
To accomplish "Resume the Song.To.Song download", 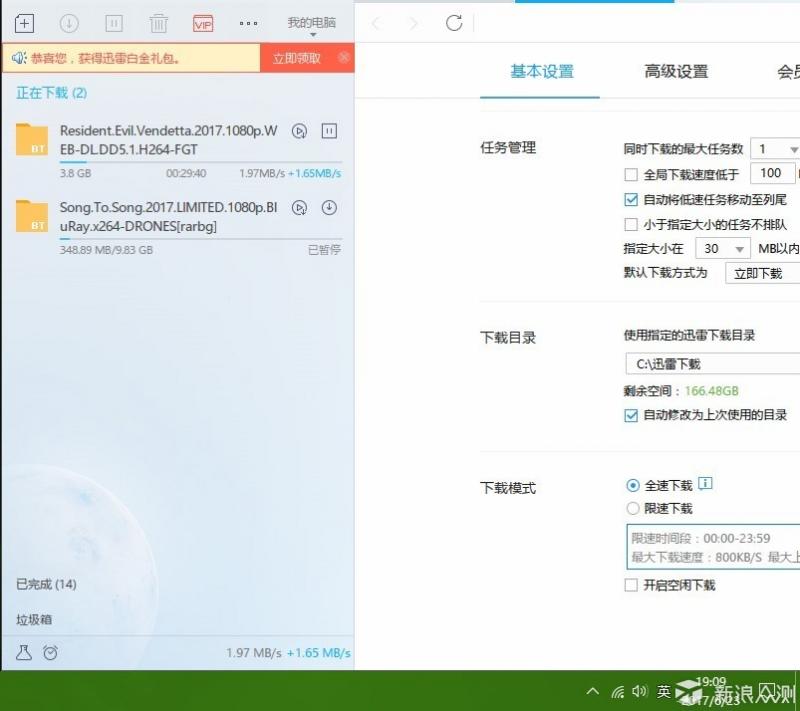I will click(329, 208).
